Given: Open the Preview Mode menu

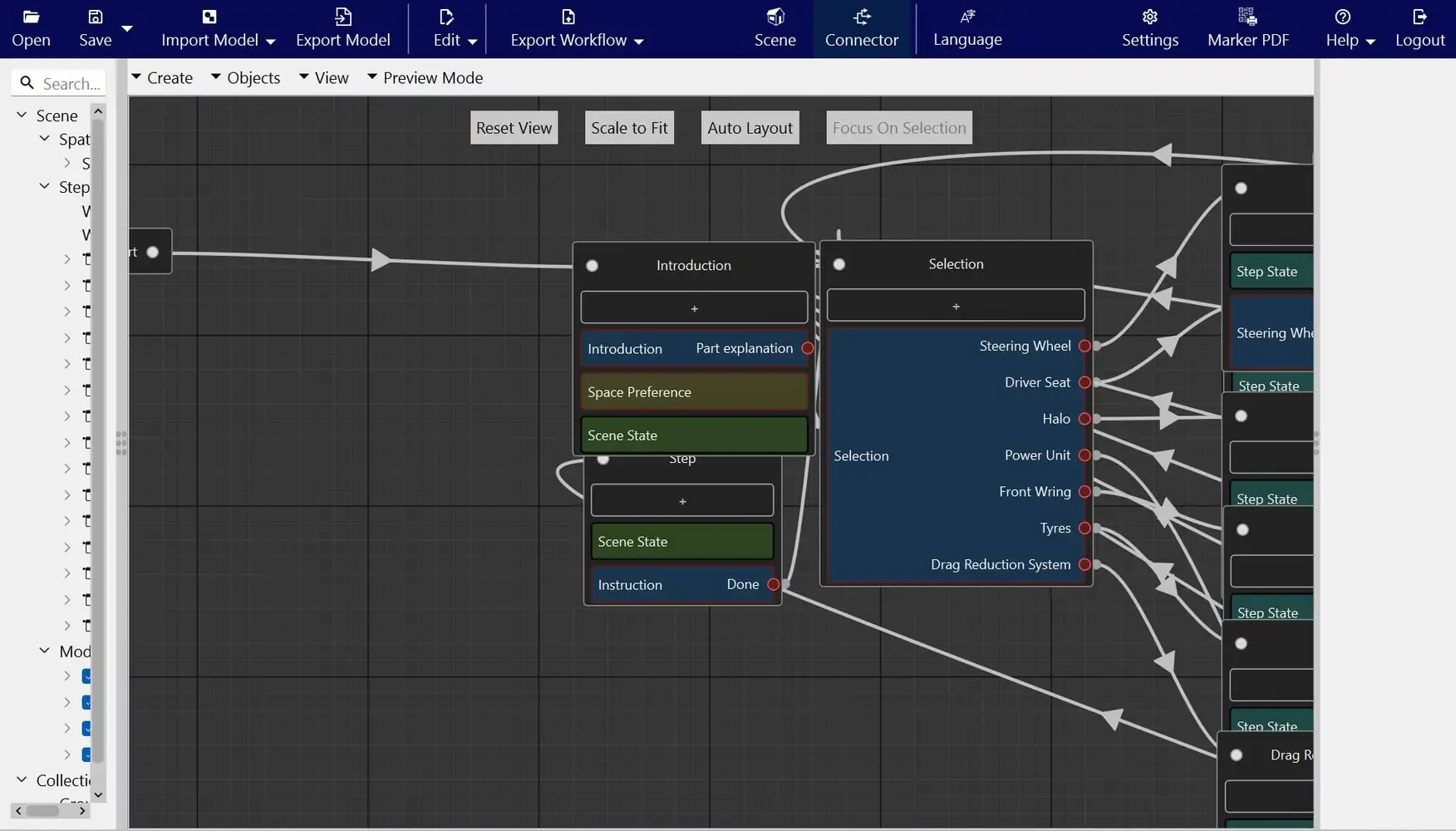Looking at the screenshot, I should click(425, 77).
